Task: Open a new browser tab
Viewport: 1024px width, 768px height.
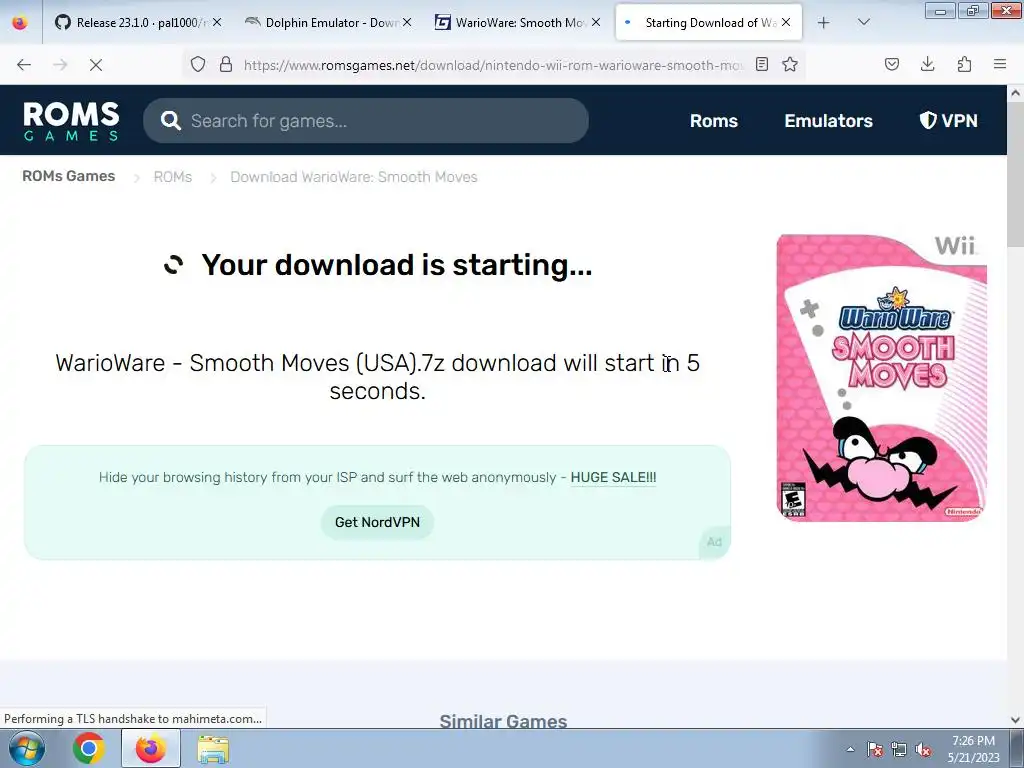Action: (x=824, y=23)
